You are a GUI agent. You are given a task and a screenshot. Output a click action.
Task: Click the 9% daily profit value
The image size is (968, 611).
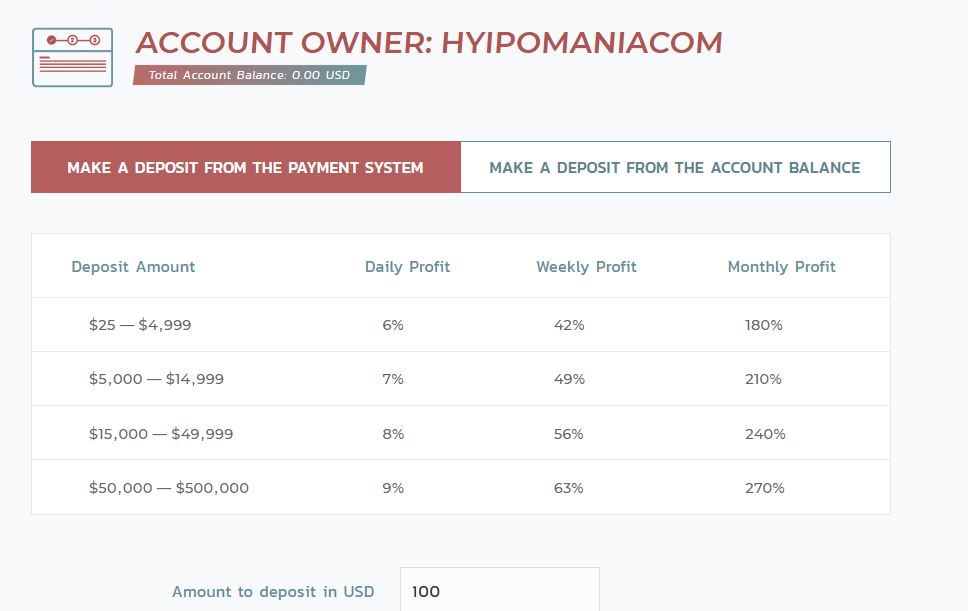coord(393,488)
